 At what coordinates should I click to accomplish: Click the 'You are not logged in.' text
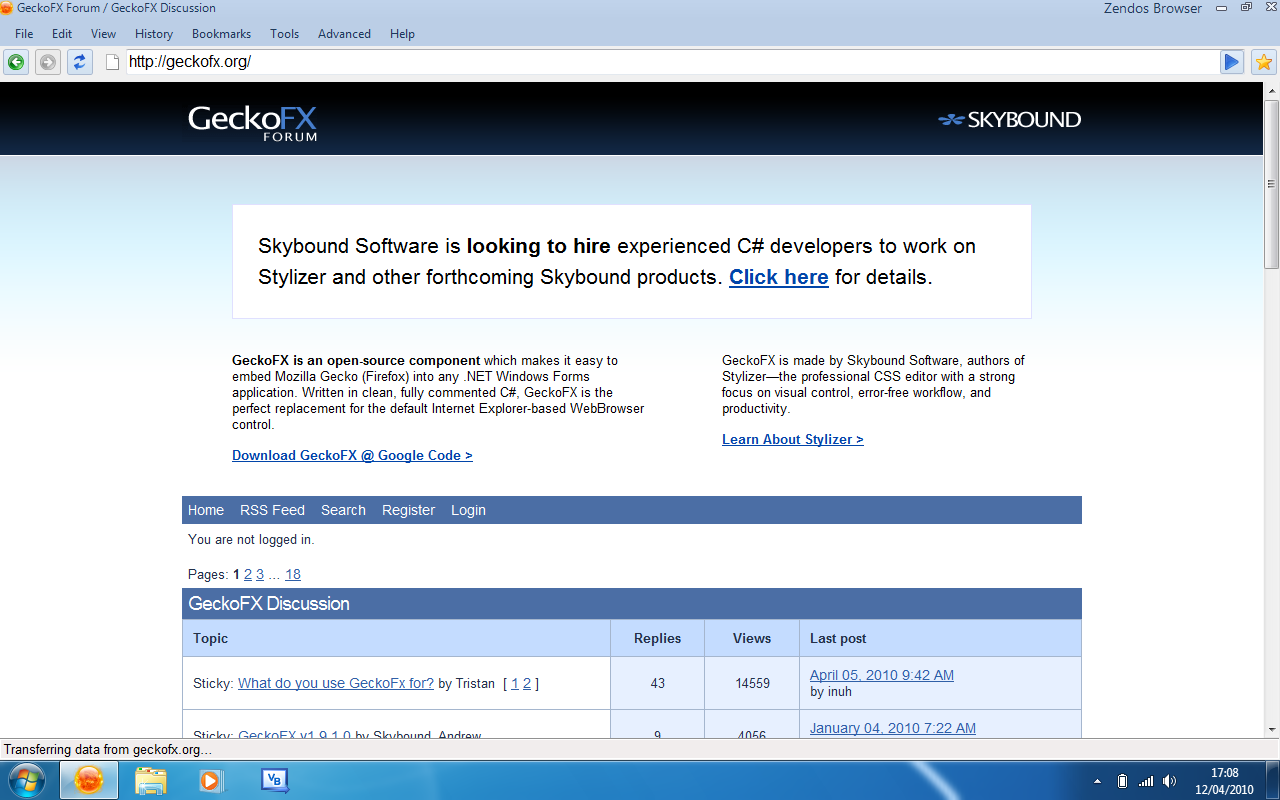[x=251, y=539]
